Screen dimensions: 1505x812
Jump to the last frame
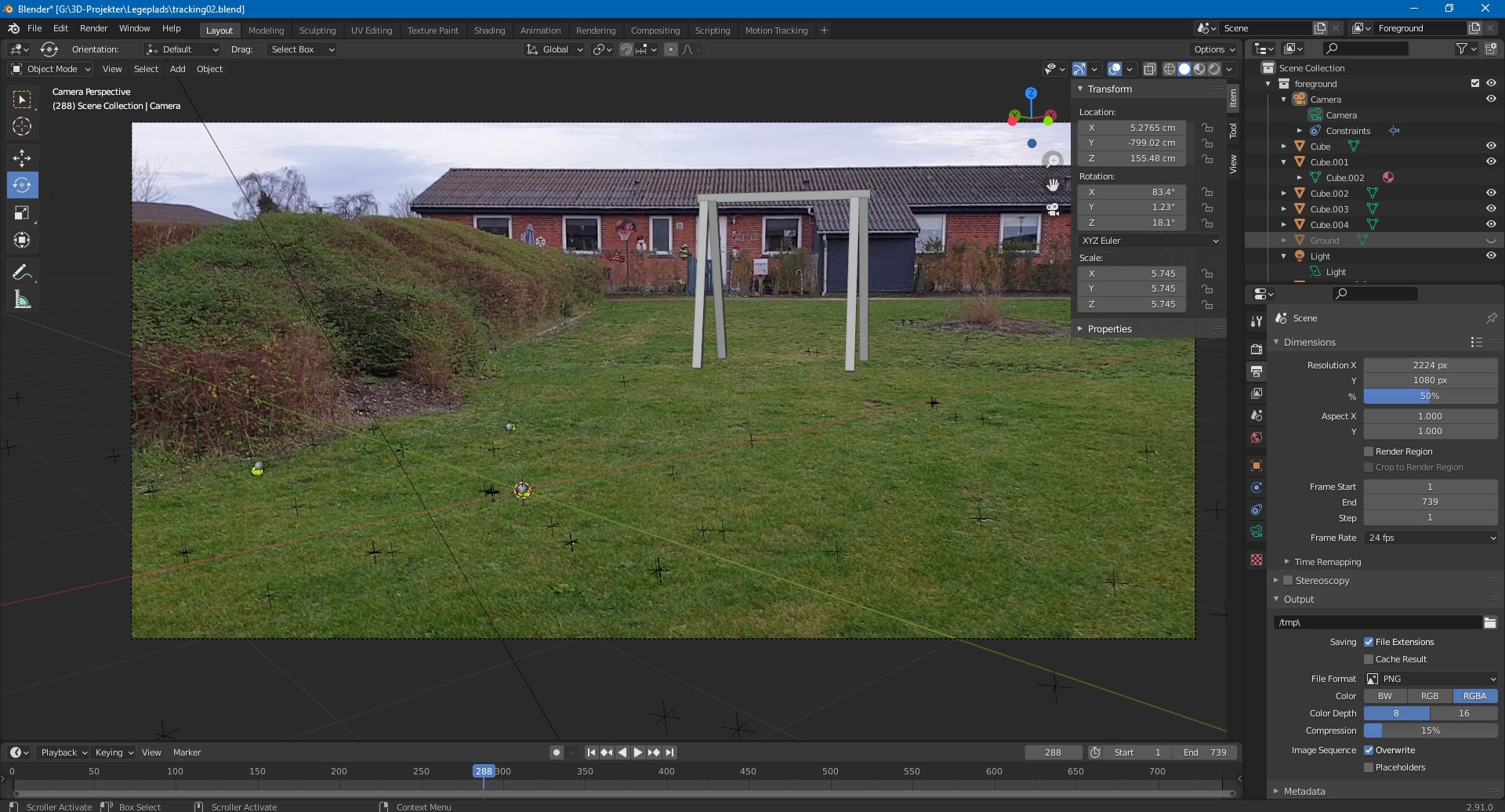point(669,752)
